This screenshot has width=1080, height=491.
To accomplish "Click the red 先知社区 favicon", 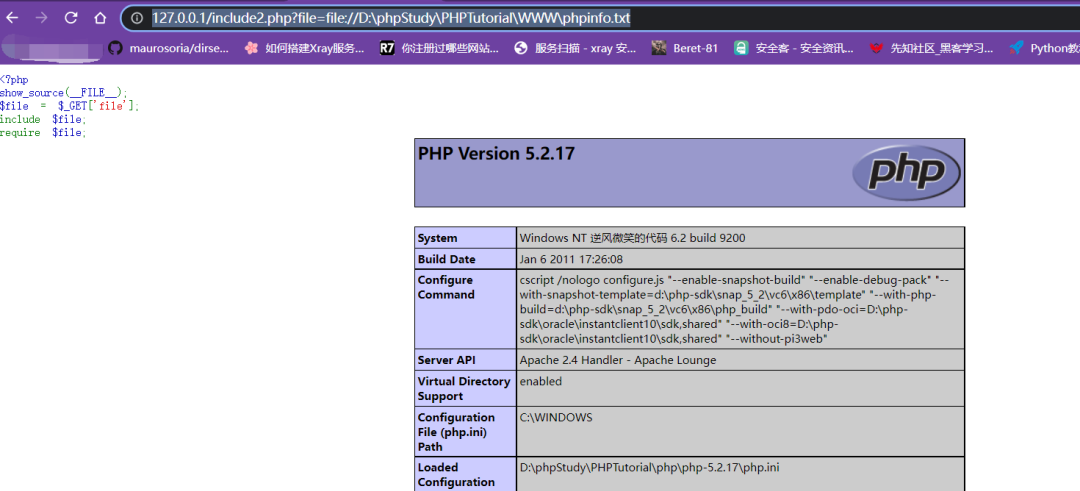I will [x=876, y=48].
